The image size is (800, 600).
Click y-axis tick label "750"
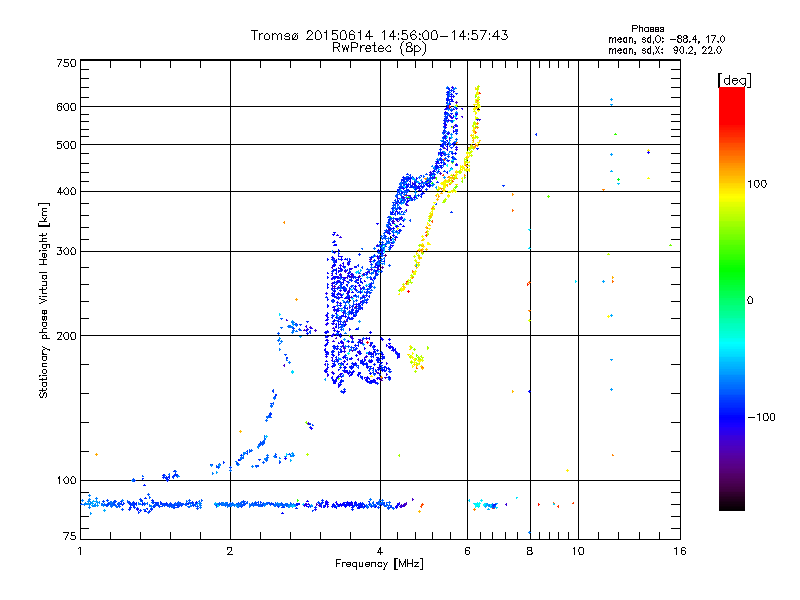[66, 63]
